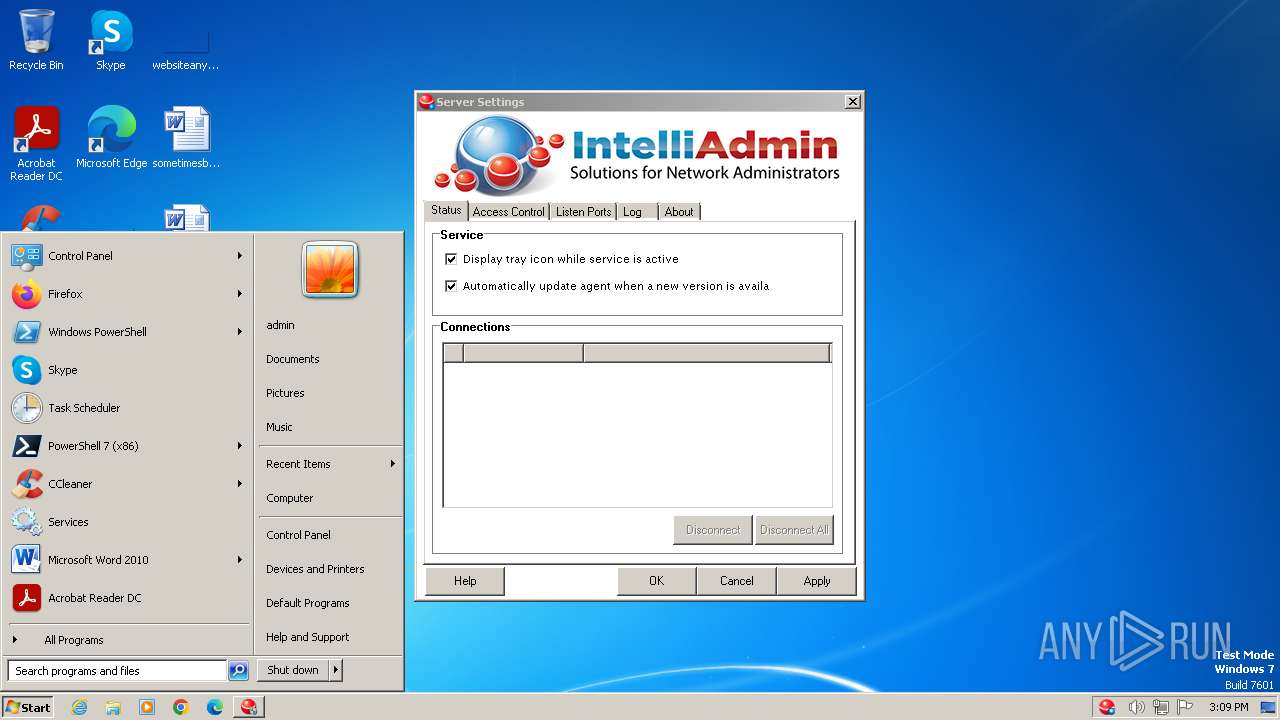Screen dimensions: 1280x720
Task: Launch Google Chrome from the taskbar
Action: 181,707
